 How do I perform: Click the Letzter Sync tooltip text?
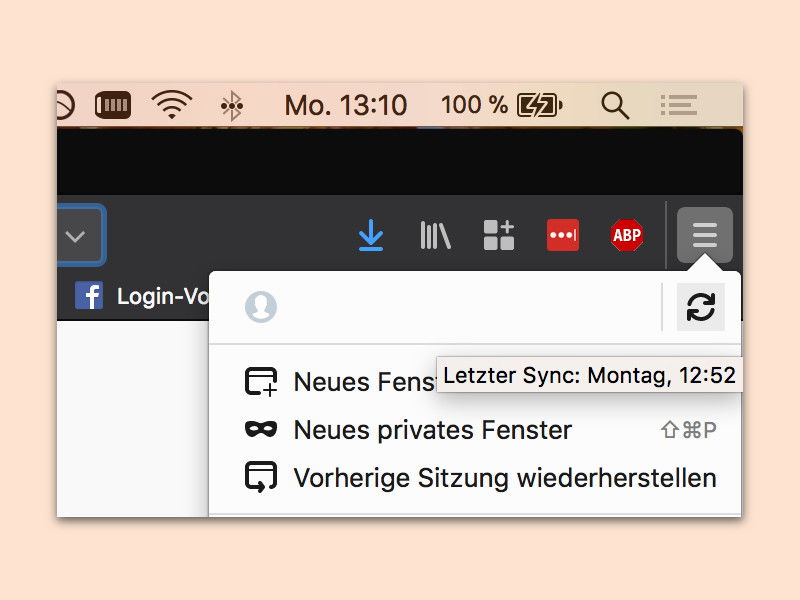(589, 376)
